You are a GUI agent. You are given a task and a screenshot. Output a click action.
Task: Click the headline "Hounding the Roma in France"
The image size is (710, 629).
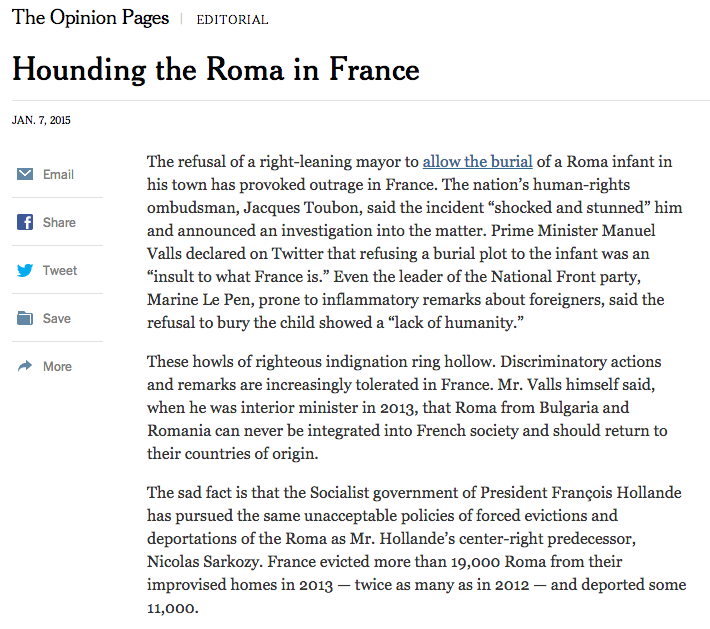click(216, 70)
